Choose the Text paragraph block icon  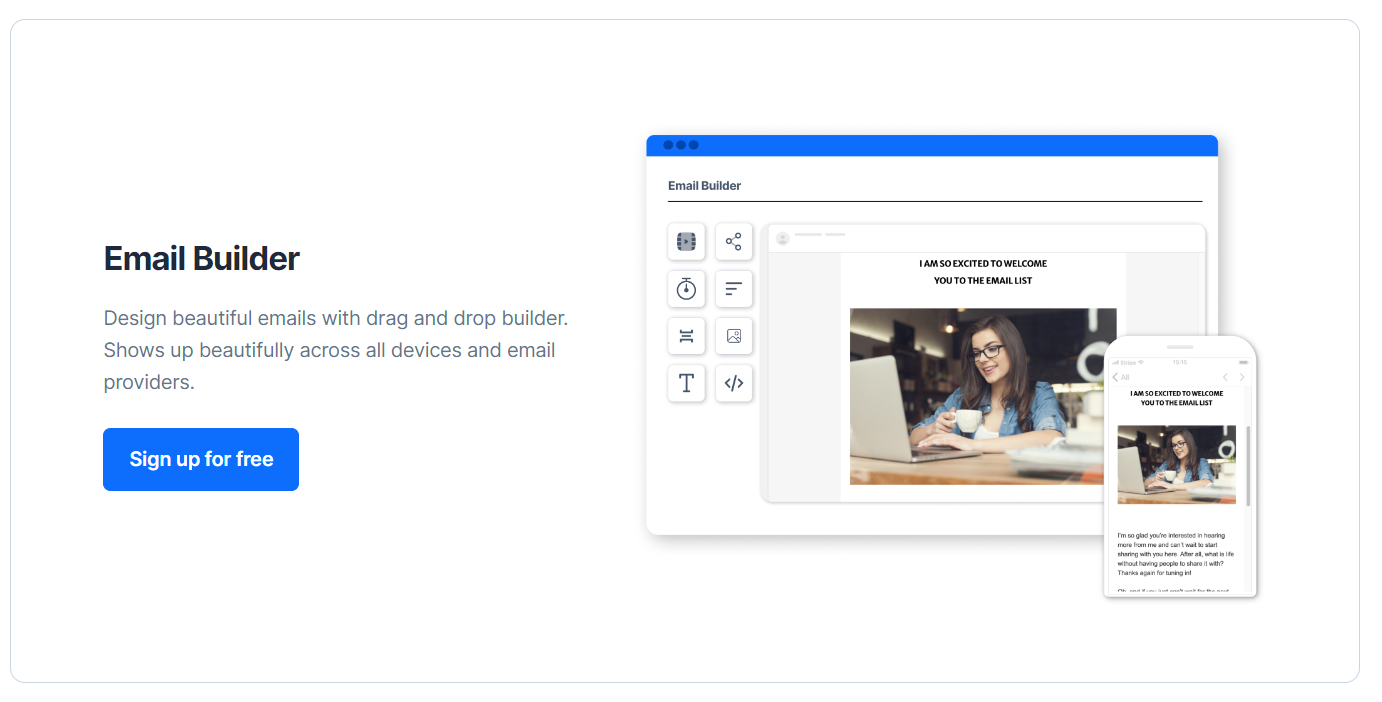point(734,289)
